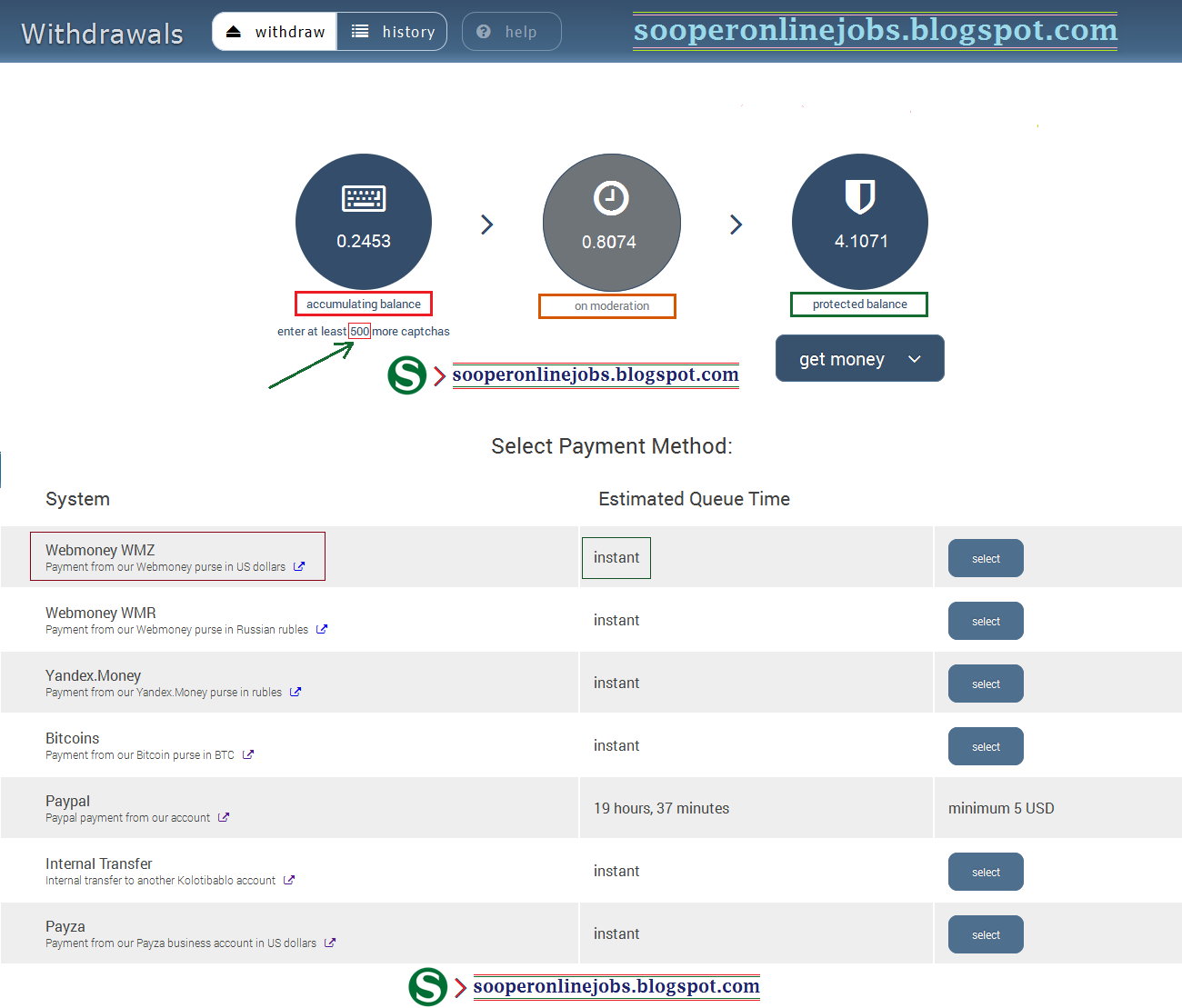Click the Payza system name
The height and width of the screenshot is (1008, 1182).
(x=65, y=926)
